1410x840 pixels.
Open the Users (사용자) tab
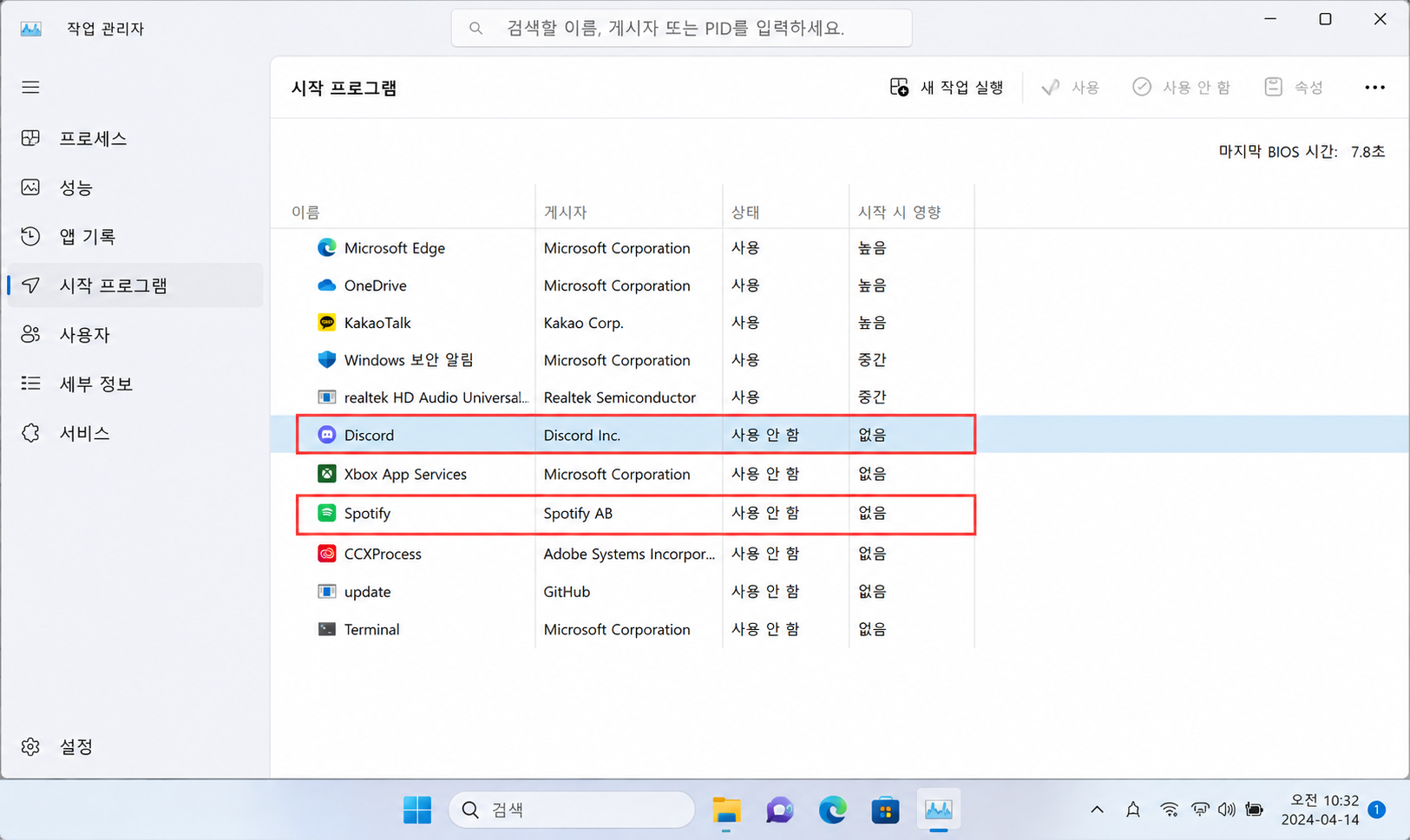(x=134, y=334)
